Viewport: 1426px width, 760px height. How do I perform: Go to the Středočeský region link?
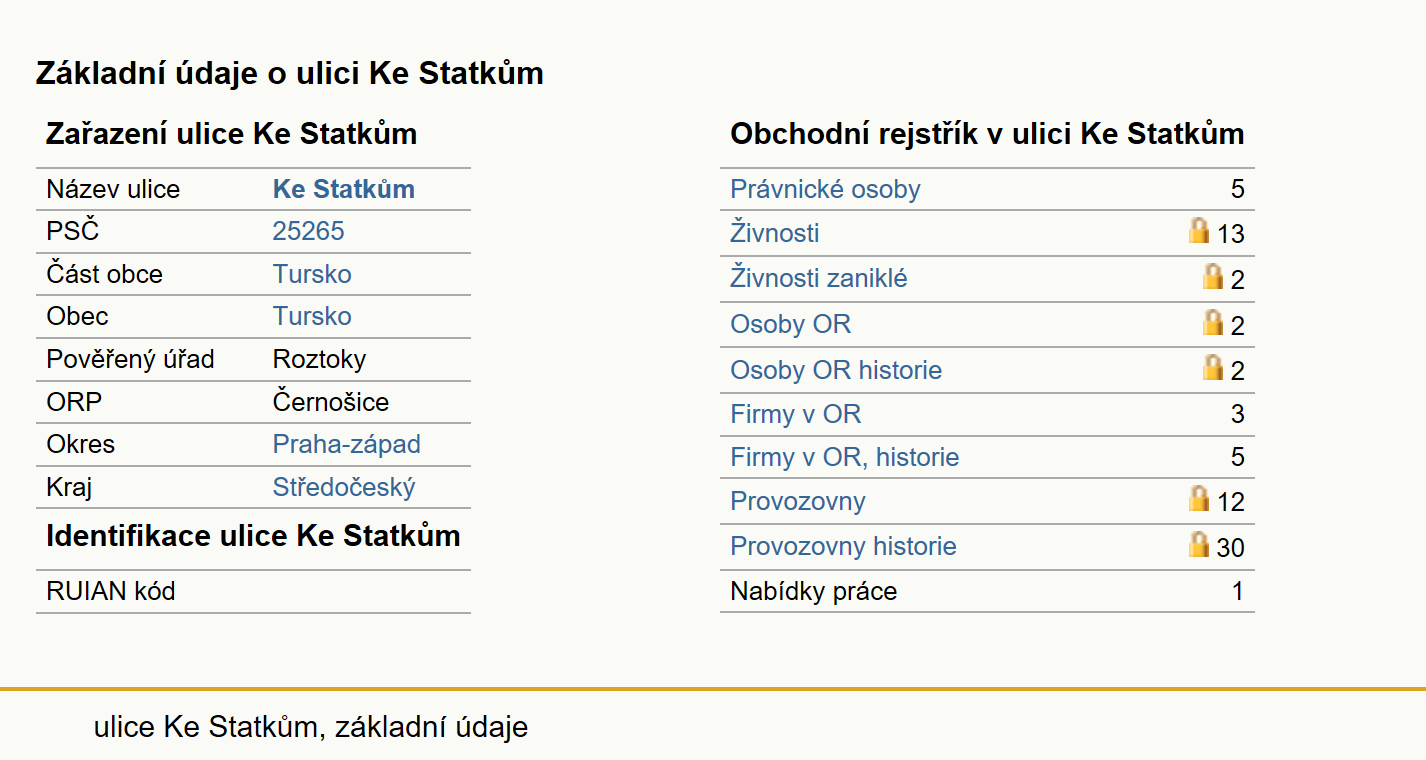click(344, 487)
